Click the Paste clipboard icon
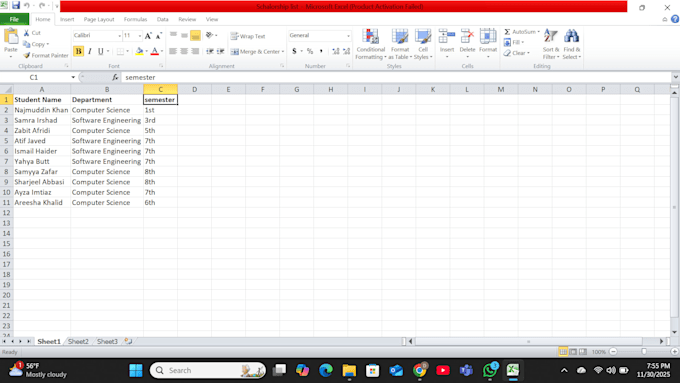Viewport: 680px width, 383px height. [11, 37]
